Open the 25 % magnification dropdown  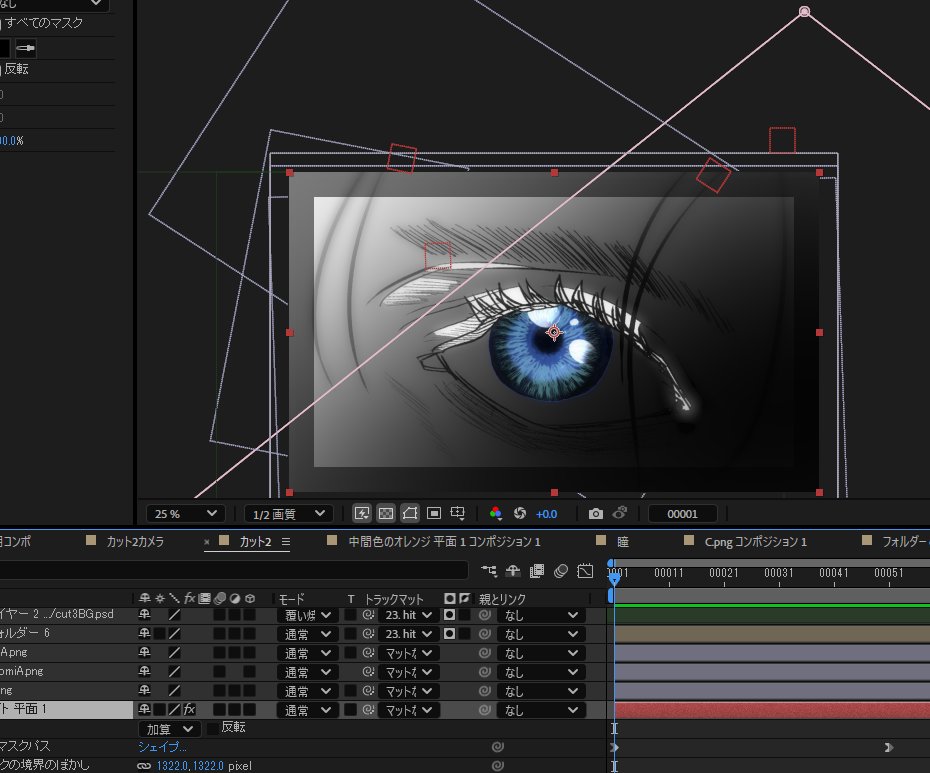point(185,514)
